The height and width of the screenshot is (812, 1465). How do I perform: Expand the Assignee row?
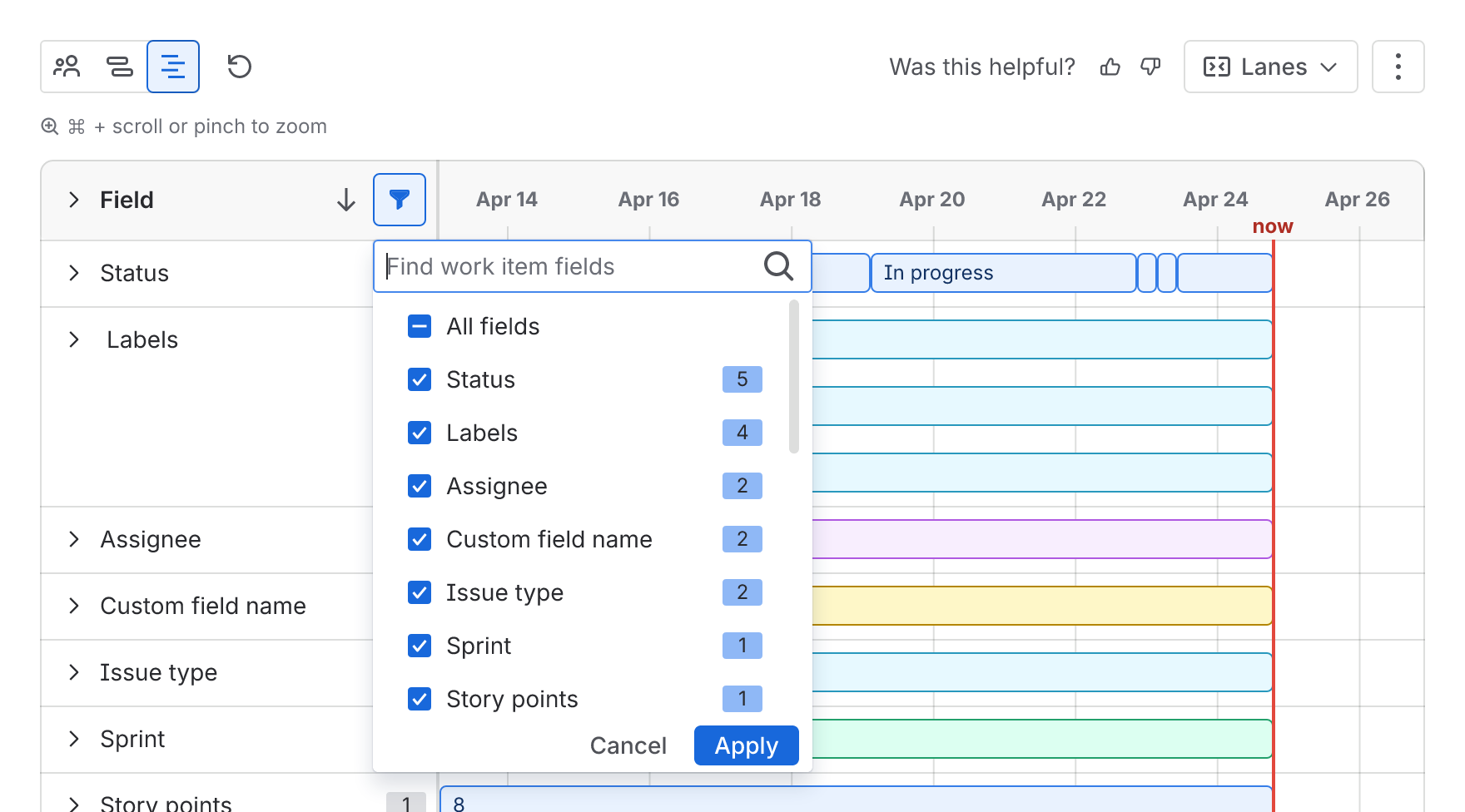(x=74, y=539)
